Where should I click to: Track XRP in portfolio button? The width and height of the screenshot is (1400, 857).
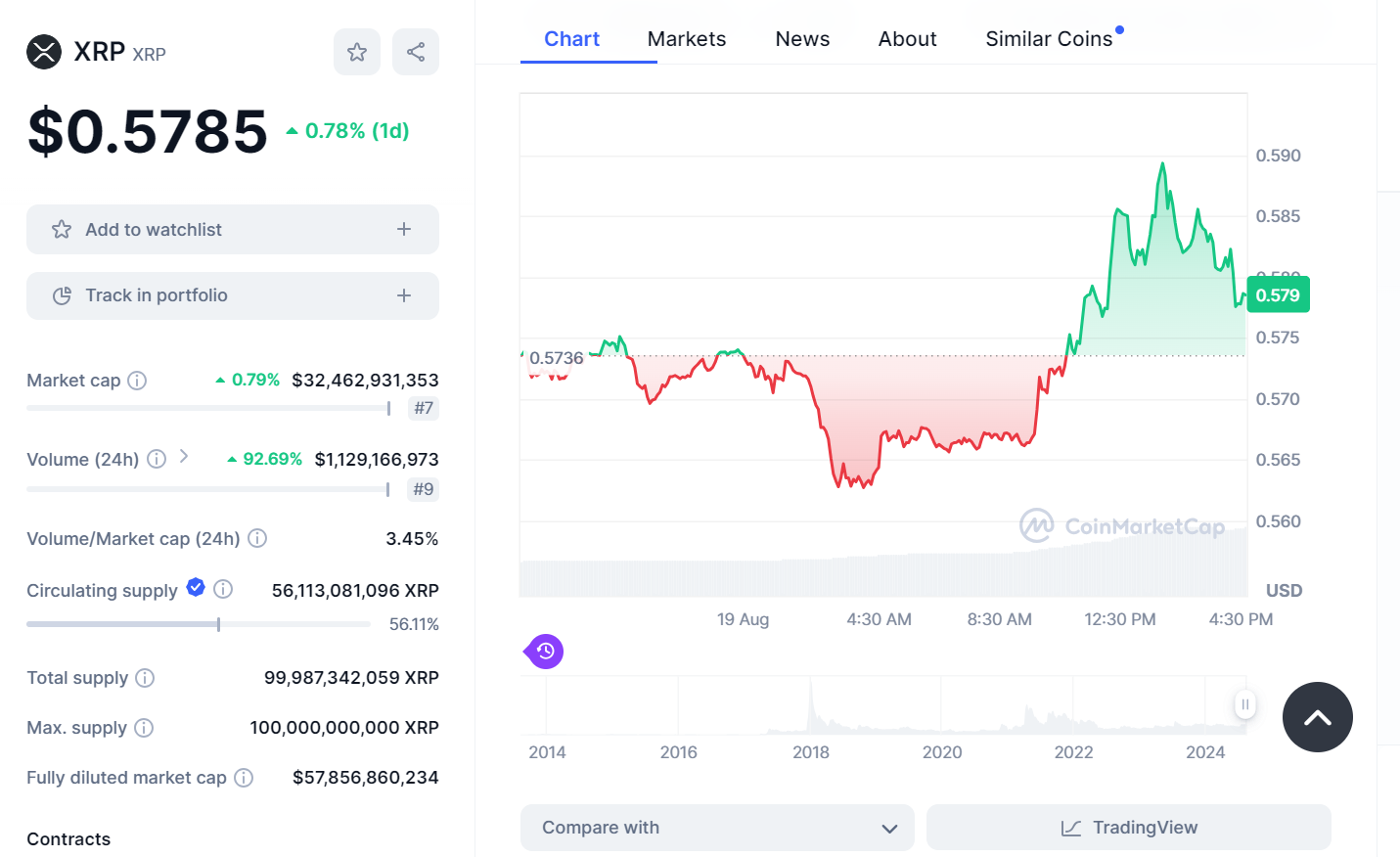[x=233, y=295]
